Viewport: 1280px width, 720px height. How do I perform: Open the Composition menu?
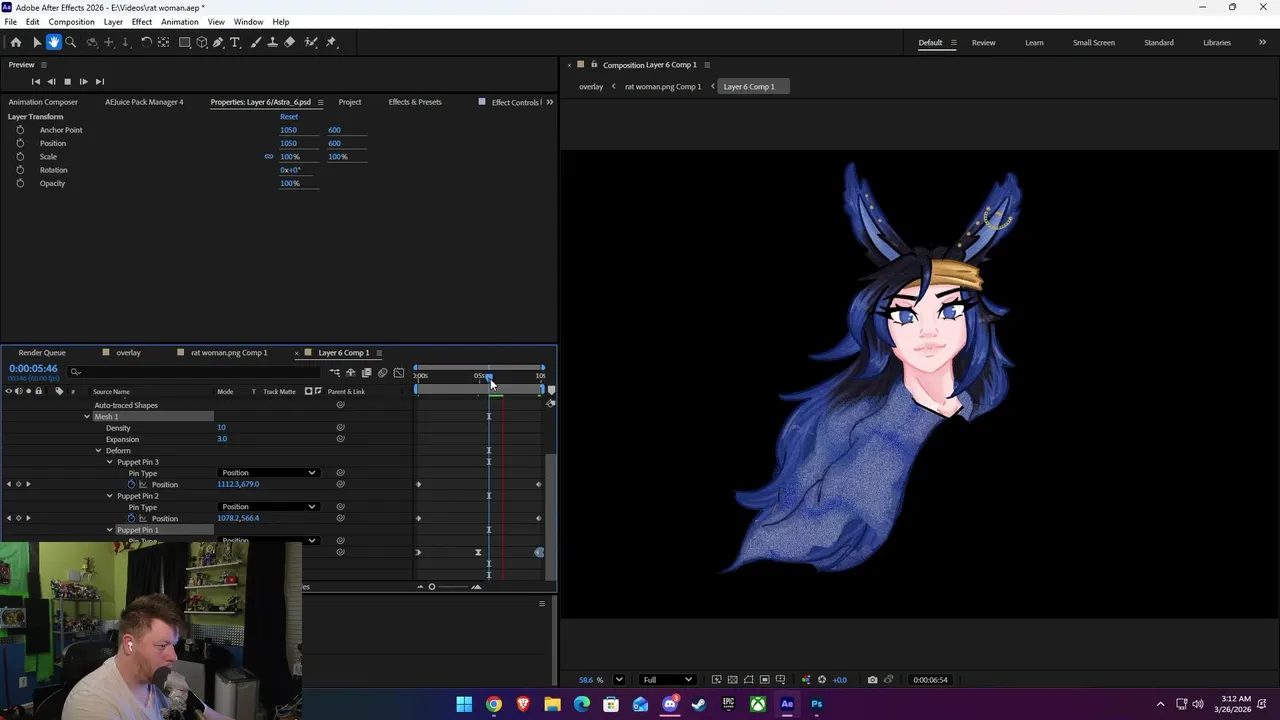(x=71, y=22)
